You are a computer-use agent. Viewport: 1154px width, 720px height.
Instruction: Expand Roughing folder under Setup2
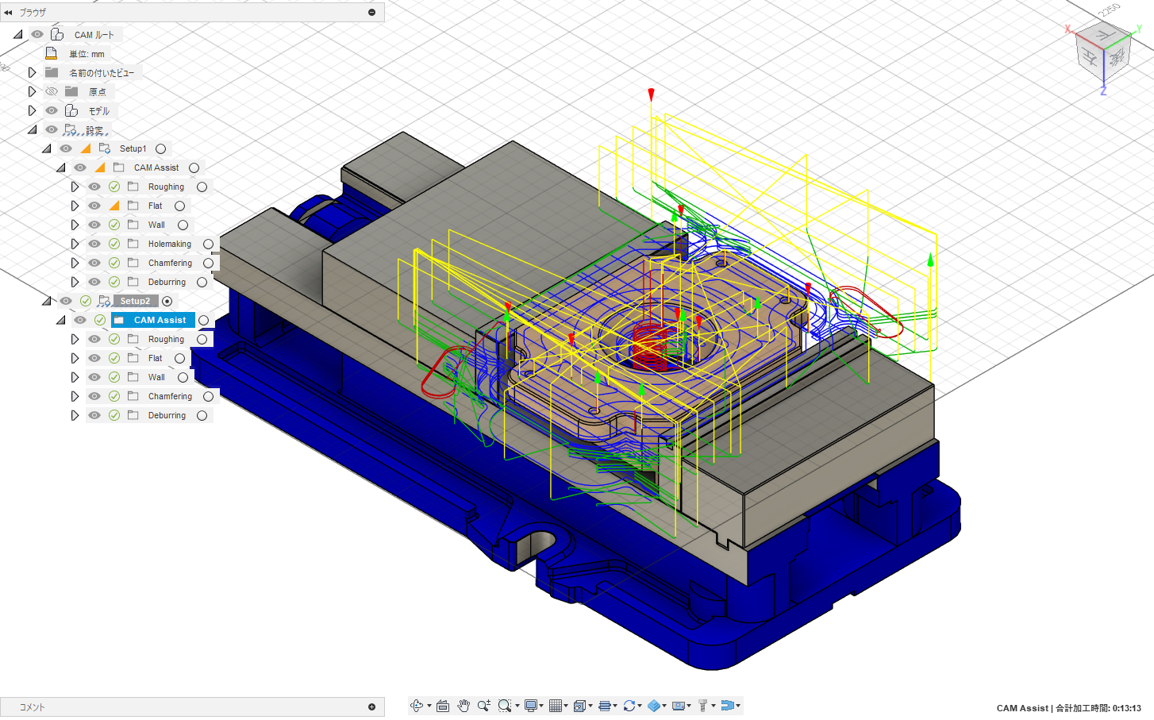pos(74,339)
